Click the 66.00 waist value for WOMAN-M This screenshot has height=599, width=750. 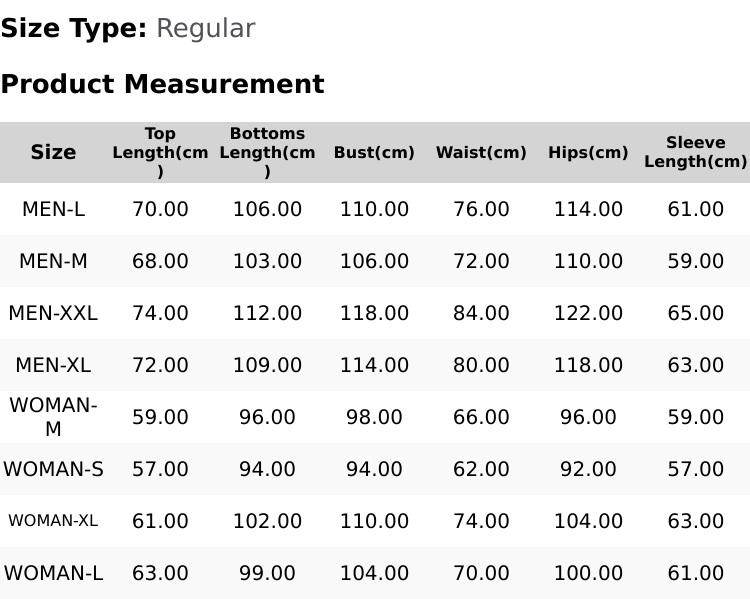click(x=481, y=417)
